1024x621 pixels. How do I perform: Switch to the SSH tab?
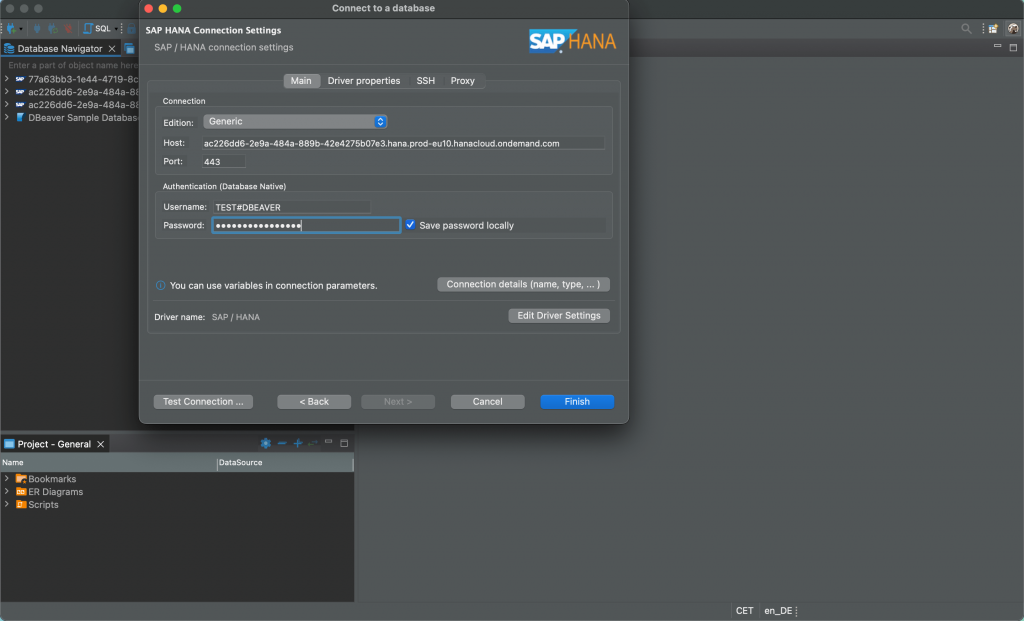tap(426, 80)
